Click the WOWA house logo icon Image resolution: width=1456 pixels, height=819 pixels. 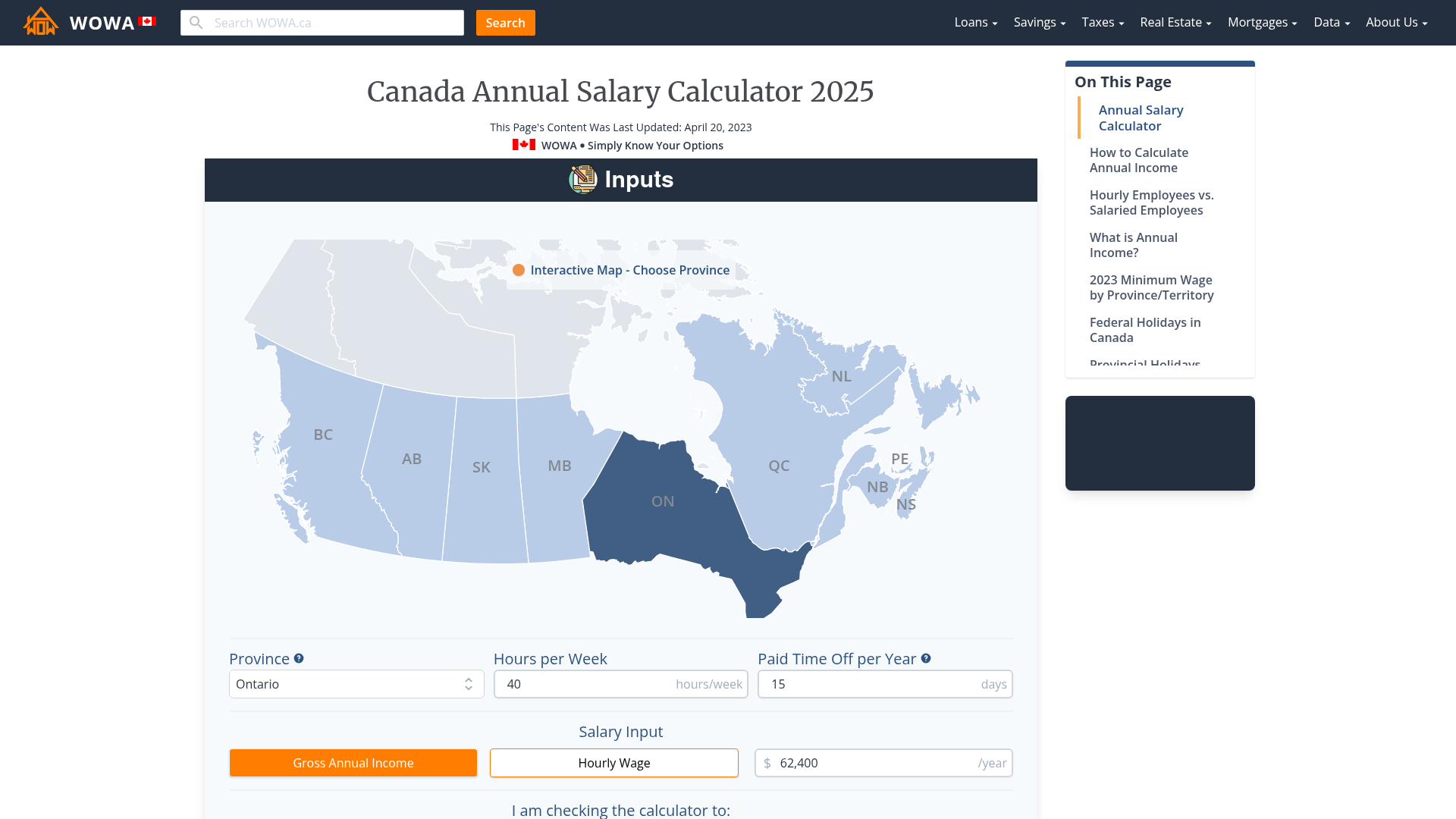click(x=40, y=22)
